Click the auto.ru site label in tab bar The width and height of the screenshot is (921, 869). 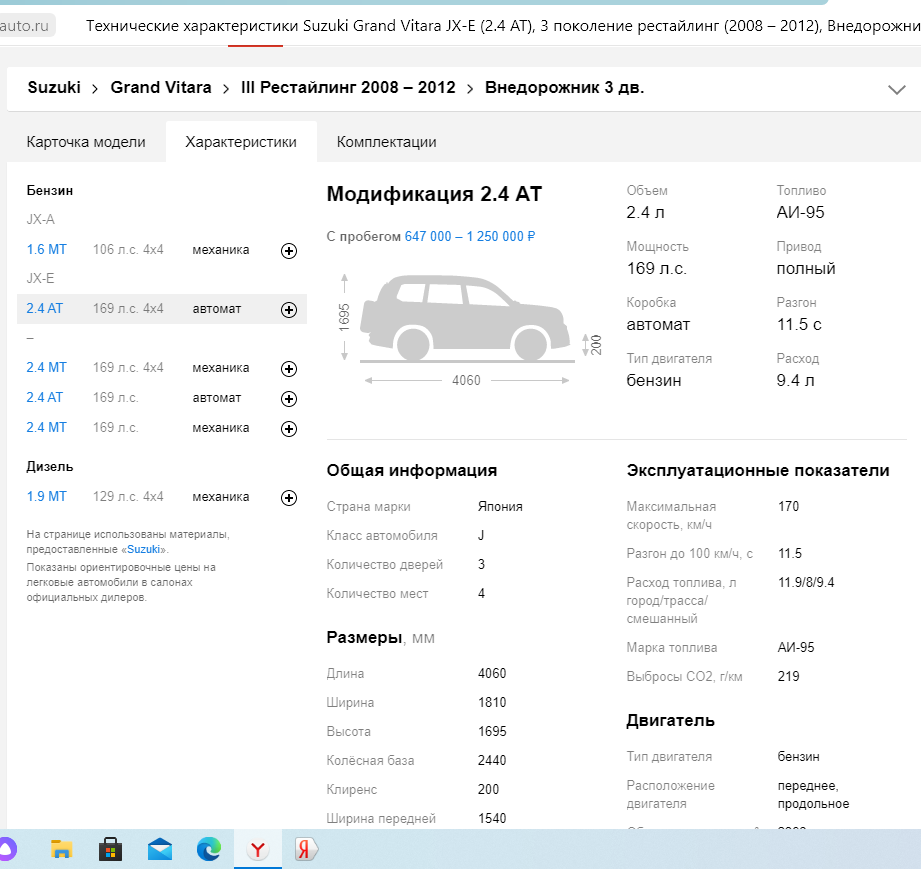(25, 26)
